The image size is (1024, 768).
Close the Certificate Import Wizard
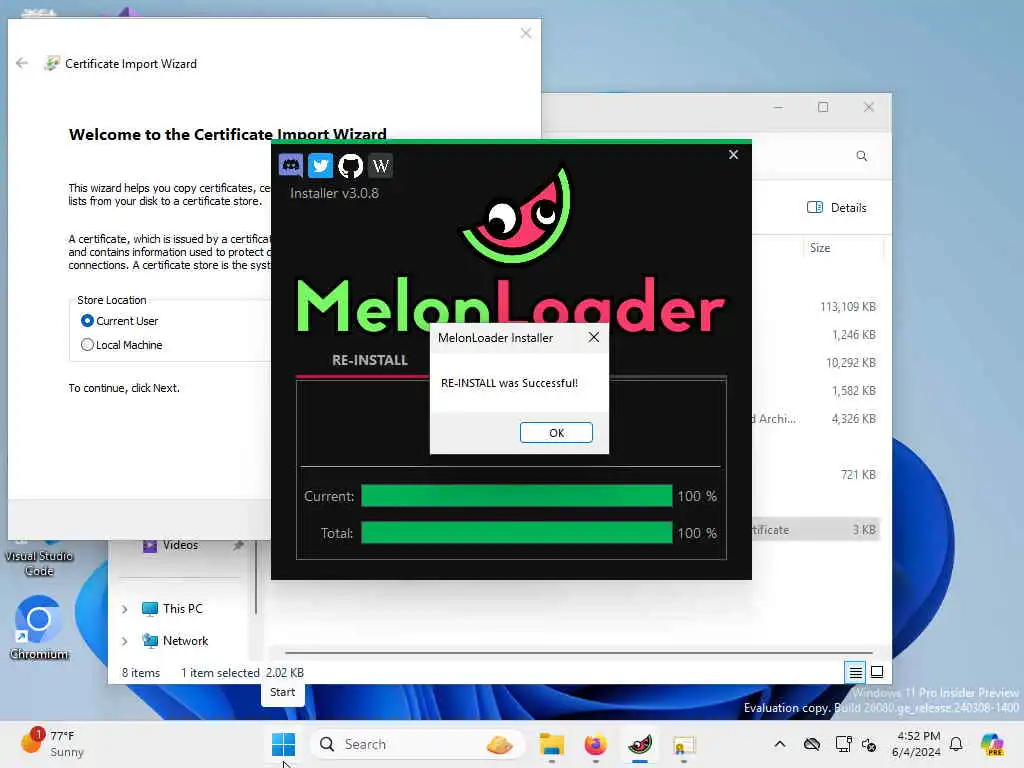(526, 33)
